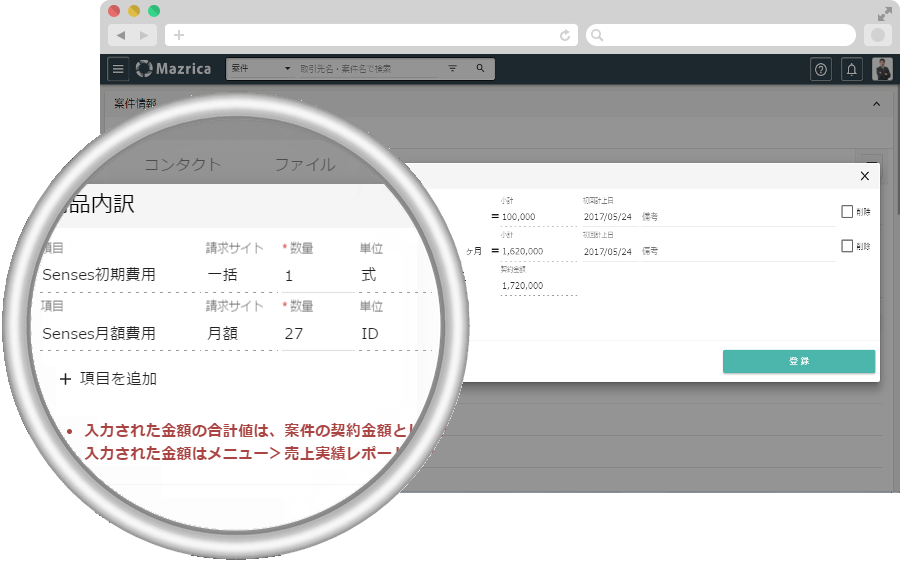Collapse the 案件情報 section chevron
Image resolution: width=900 pixels, height=562 pixels.
[x=877, y=104]
